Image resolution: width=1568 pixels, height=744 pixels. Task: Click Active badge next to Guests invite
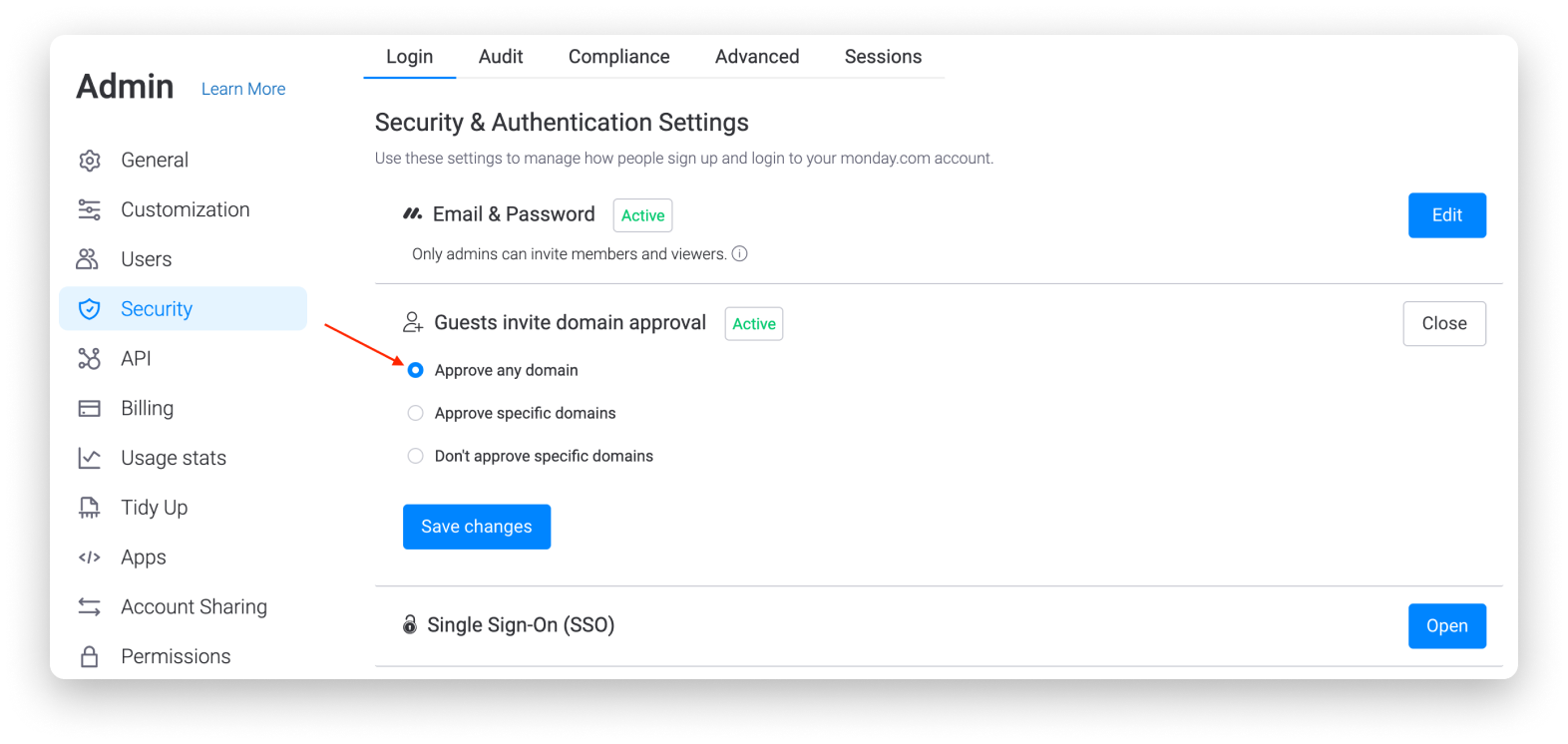[x=754, y=324]
